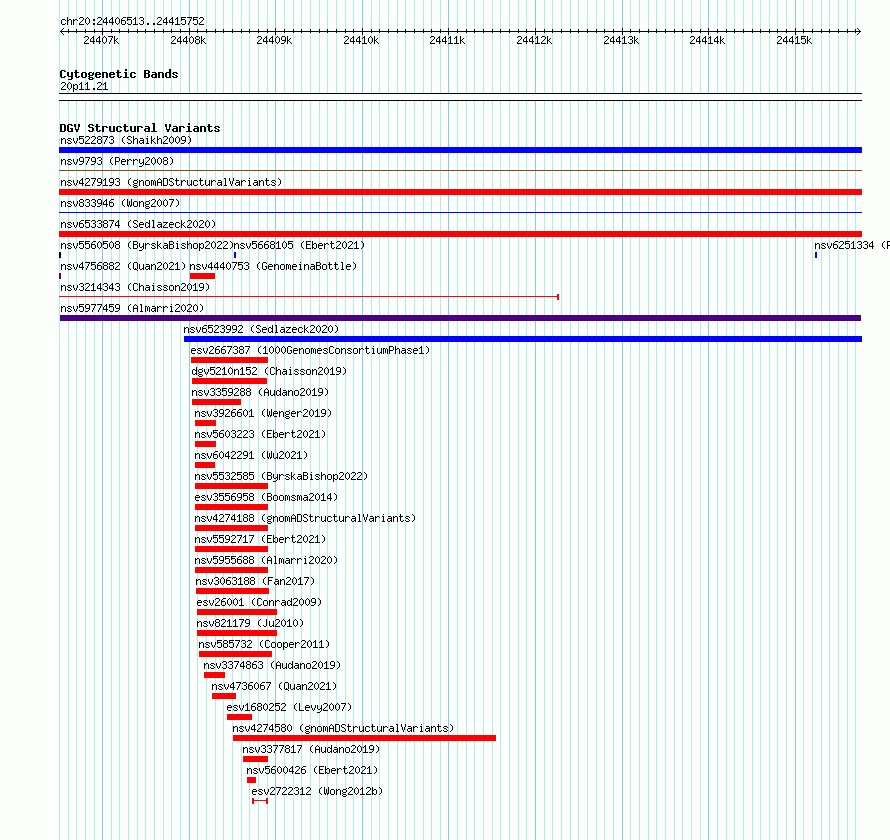Open nsv5600426 (Ebert2021) label
Viewport: 890px width, 840px height.
pos(312,770)
